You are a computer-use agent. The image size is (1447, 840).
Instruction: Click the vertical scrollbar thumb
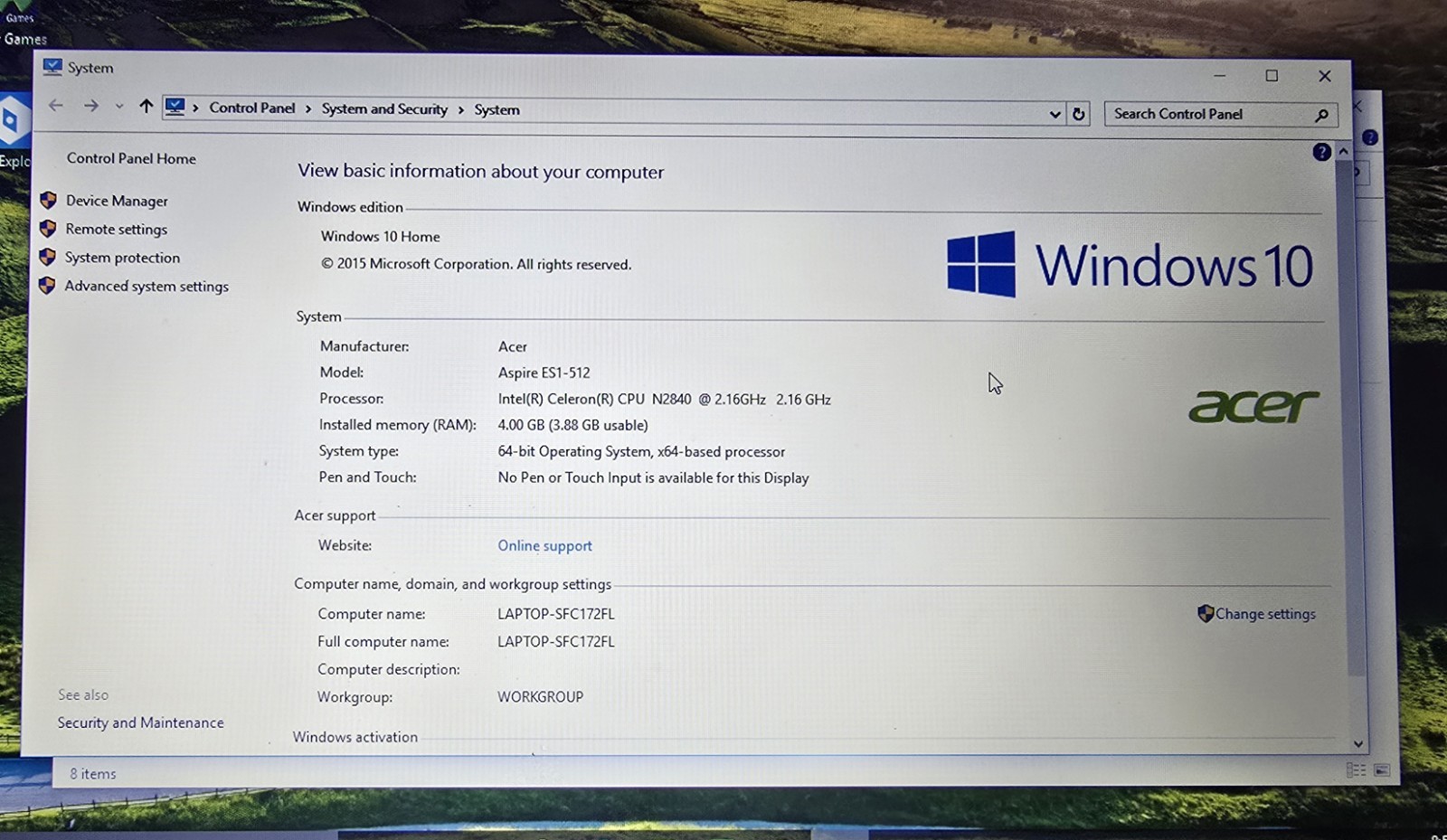1351,416
